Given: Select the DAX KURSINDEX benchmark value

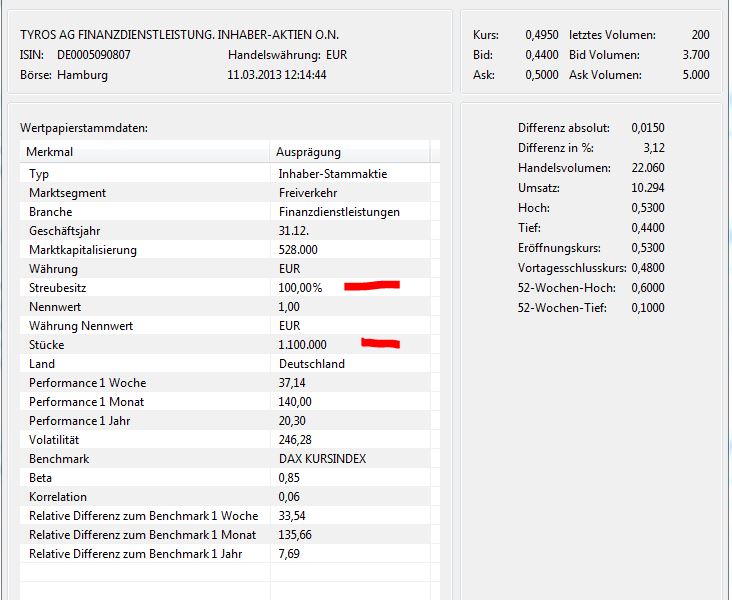Looking at the screenshot, I should pyautogui.click(x=324, y=459).
